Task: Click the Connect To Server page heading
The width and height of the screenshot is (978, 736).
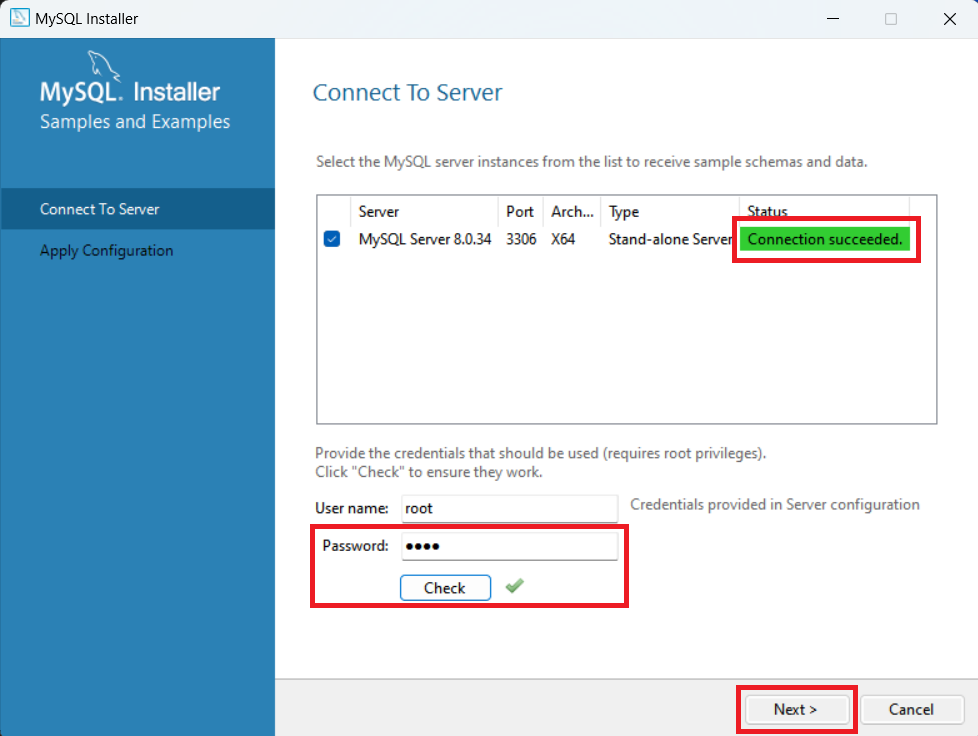Action: [407, 92]
